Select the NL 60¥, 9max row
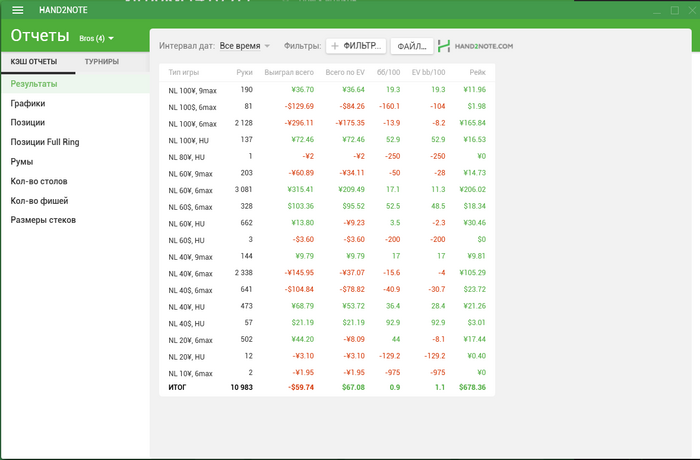The image size is (700, 460). coord(327,173)
